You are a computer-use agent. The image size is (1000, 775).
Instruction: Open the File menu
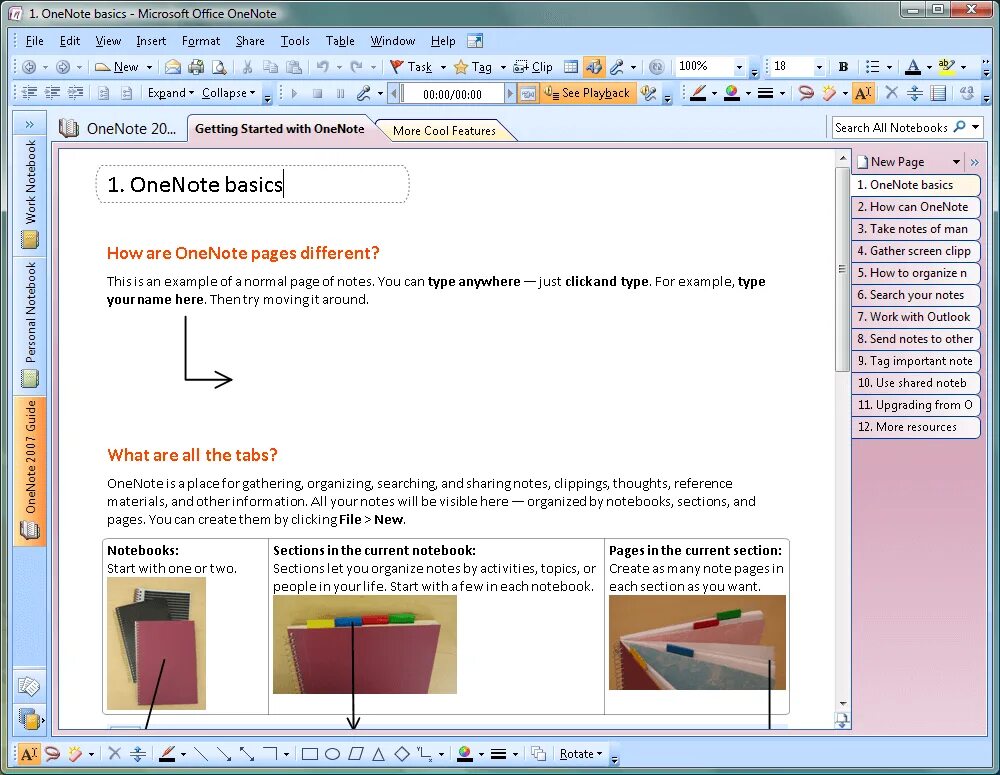[x=34, y=41]
